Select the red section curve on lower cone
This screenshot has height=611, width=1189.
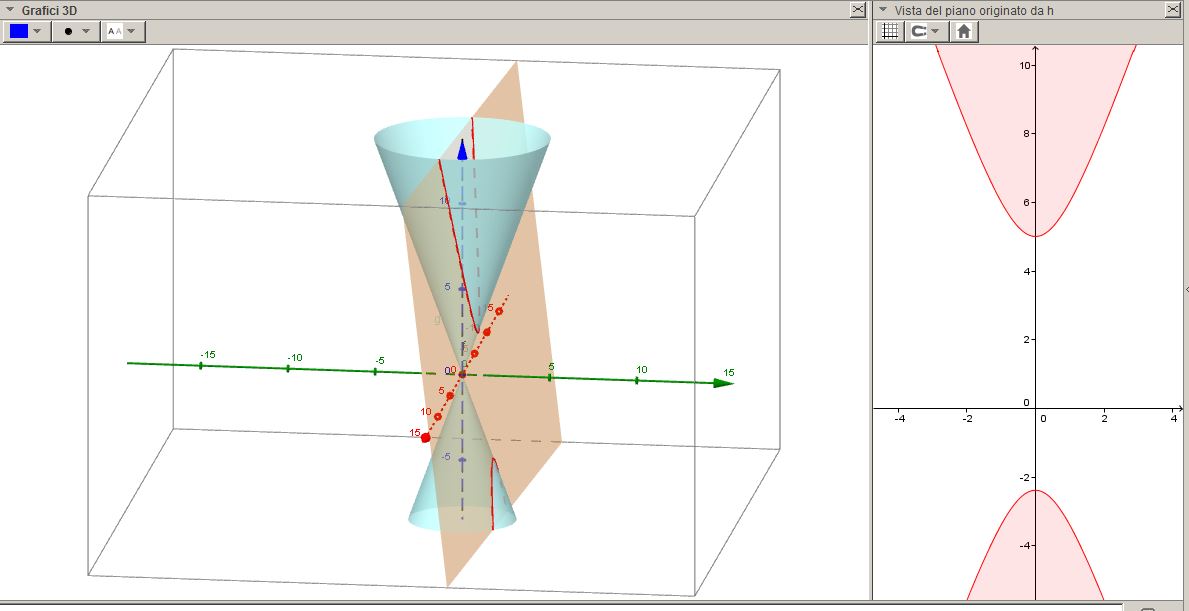pos(492,493)
